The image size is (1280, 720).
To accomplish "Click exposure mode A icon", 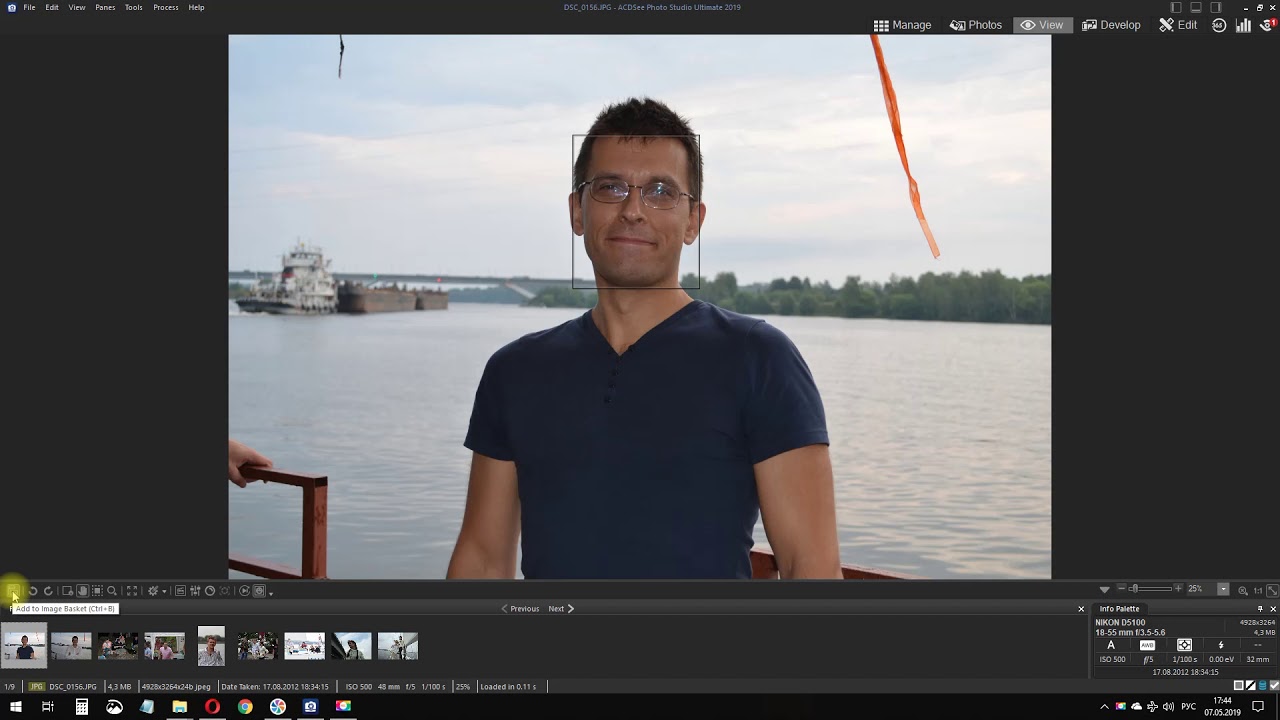I will click(1111, 645).
